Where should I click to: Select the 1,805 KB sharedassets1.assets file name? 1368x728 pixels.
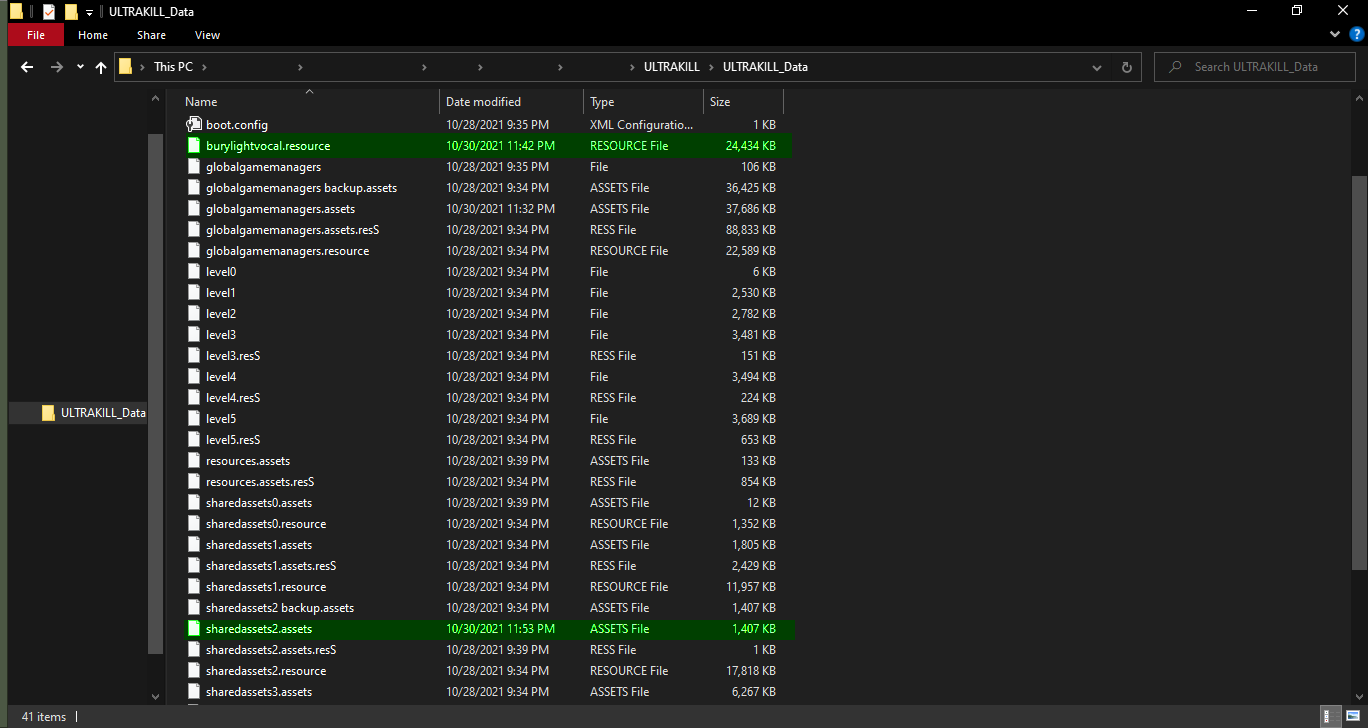tap(259, 545)
